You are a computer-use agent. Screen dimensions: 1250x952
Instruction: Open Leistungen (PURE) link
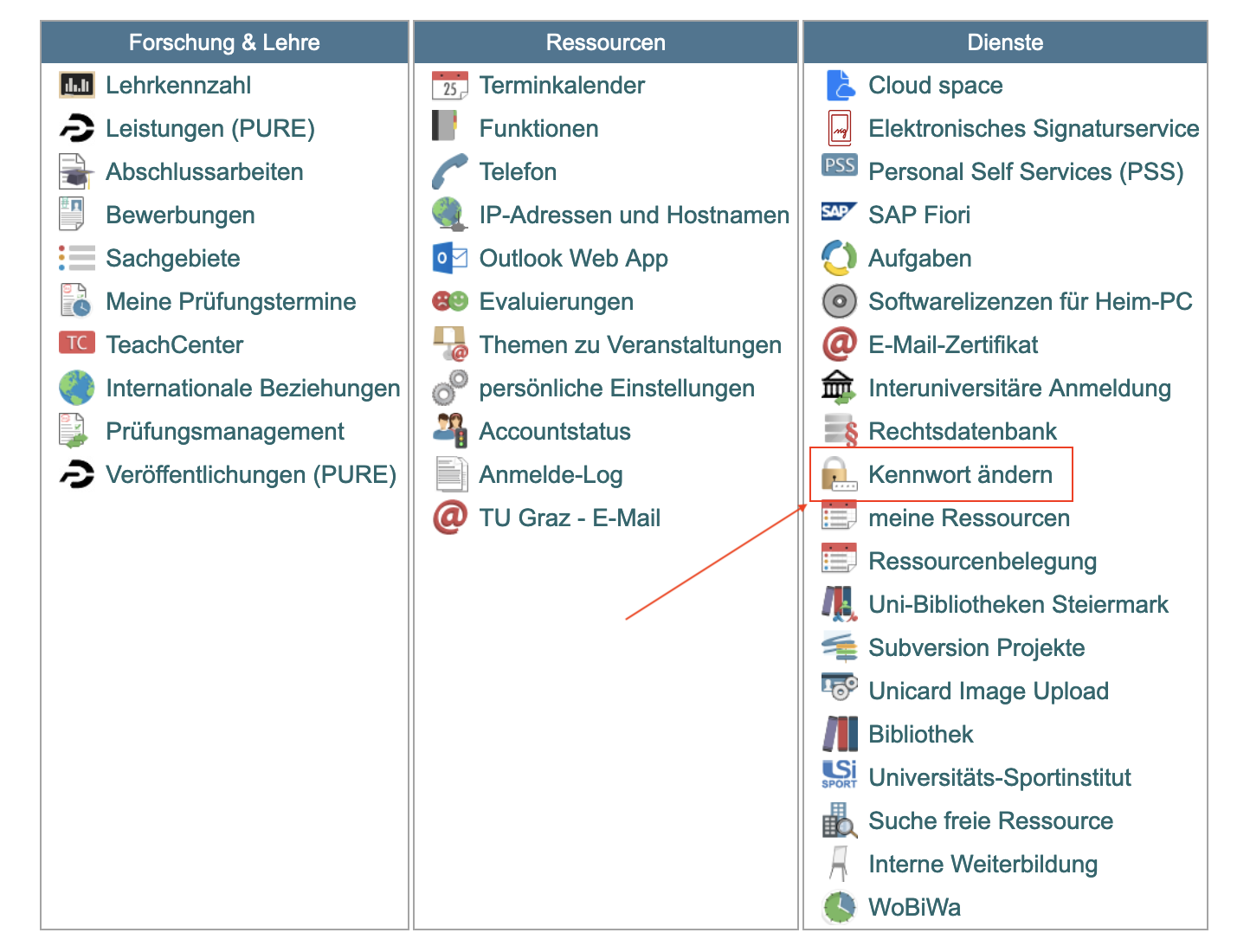pyautogui.click(x=209, y=129)
